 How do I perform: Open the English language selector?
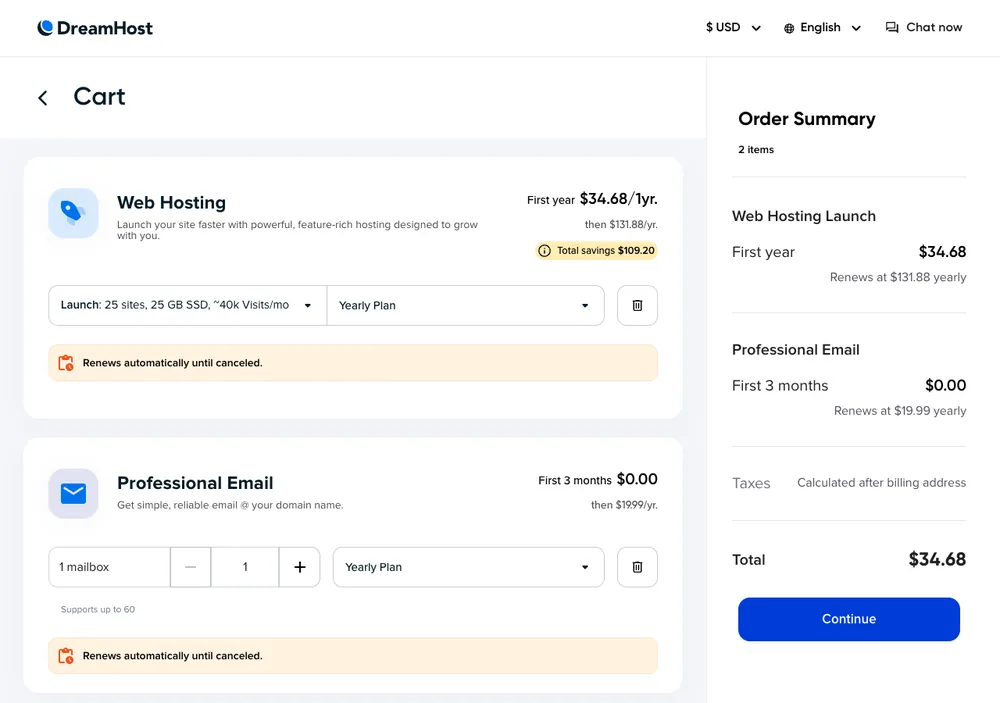pos(823,27)
